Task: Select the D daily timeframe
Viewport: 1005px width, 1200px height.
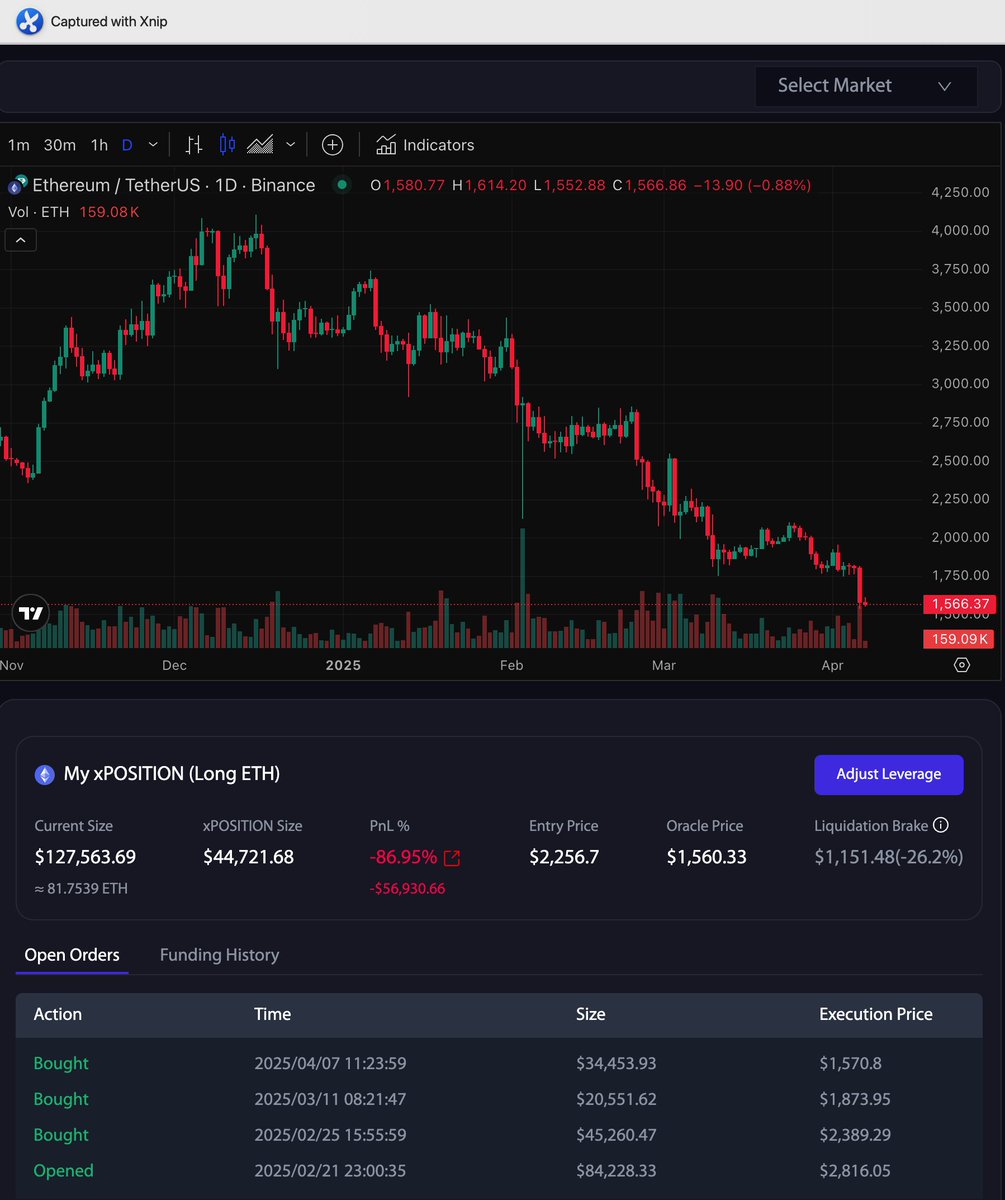Action: pyautogui.click(x=127, y=145)
